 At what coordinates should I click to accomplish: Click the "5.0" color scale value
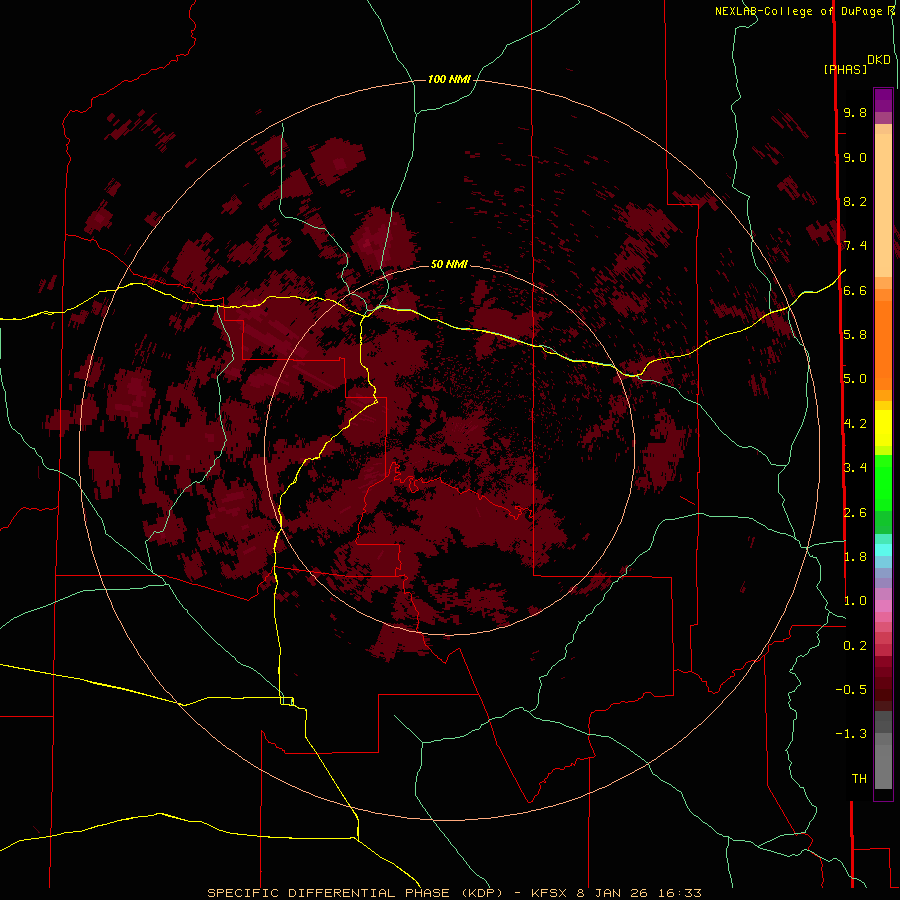(x=855, y=379)
